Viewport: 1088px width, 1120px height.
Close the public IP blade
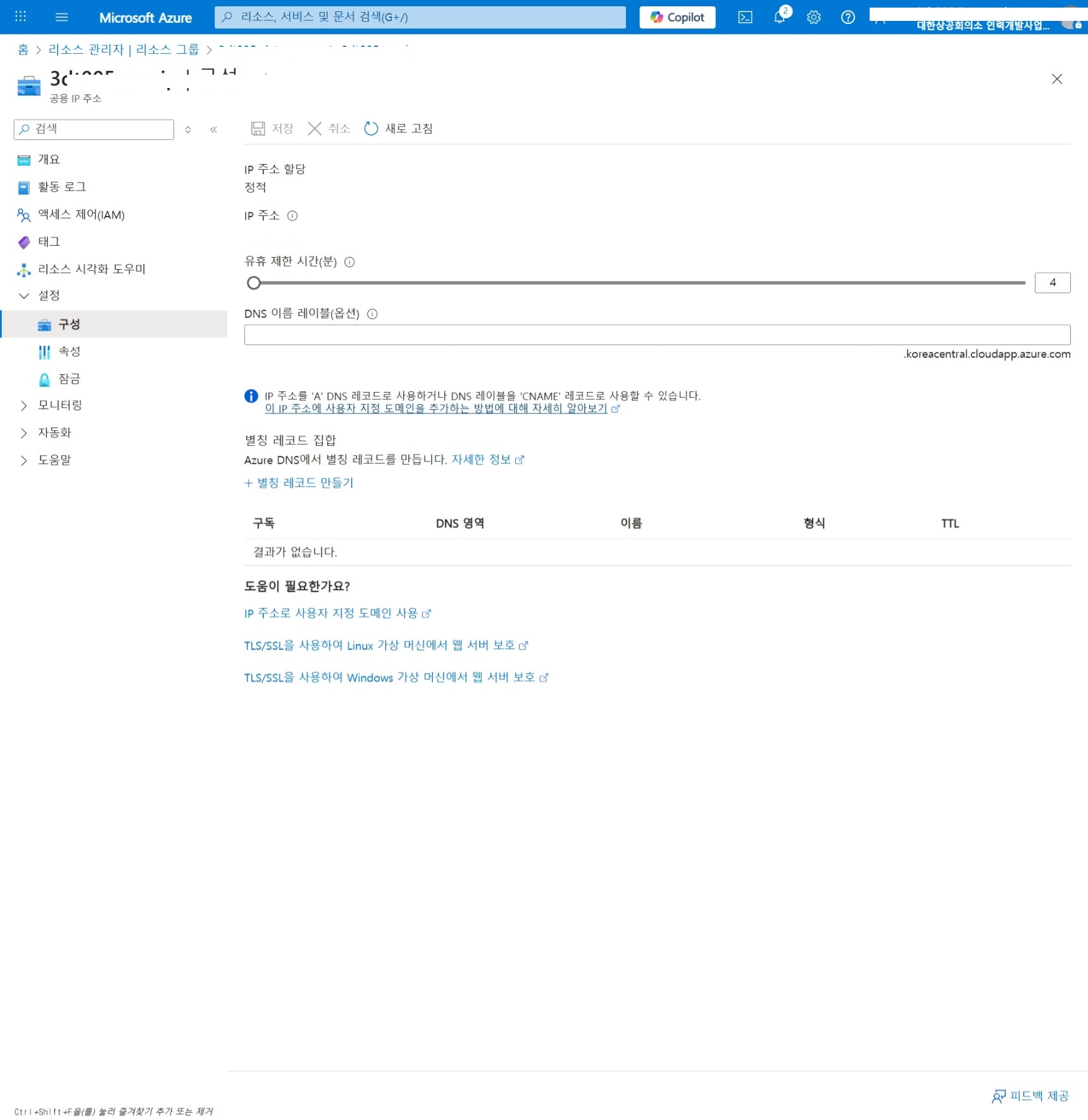point(1056,79)
